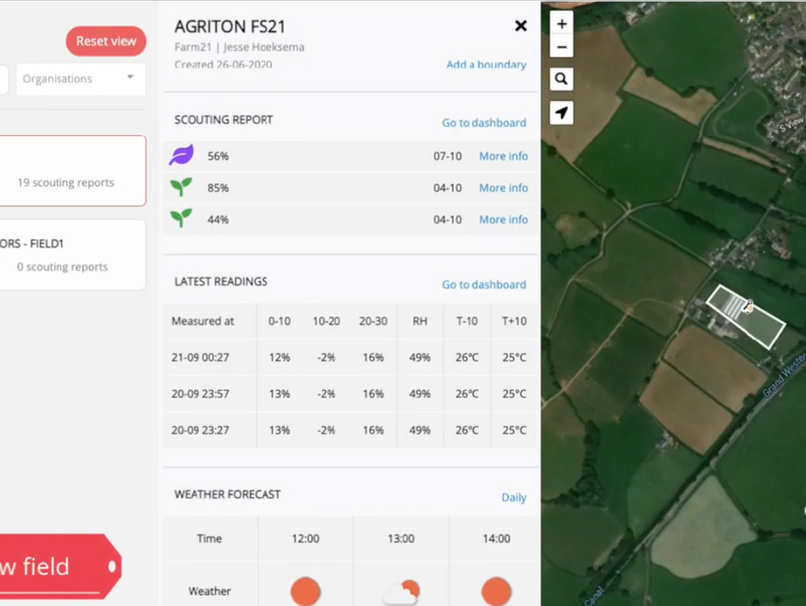
Task: Click the 12:00 sunny weather icon
Action: [305, 591]
